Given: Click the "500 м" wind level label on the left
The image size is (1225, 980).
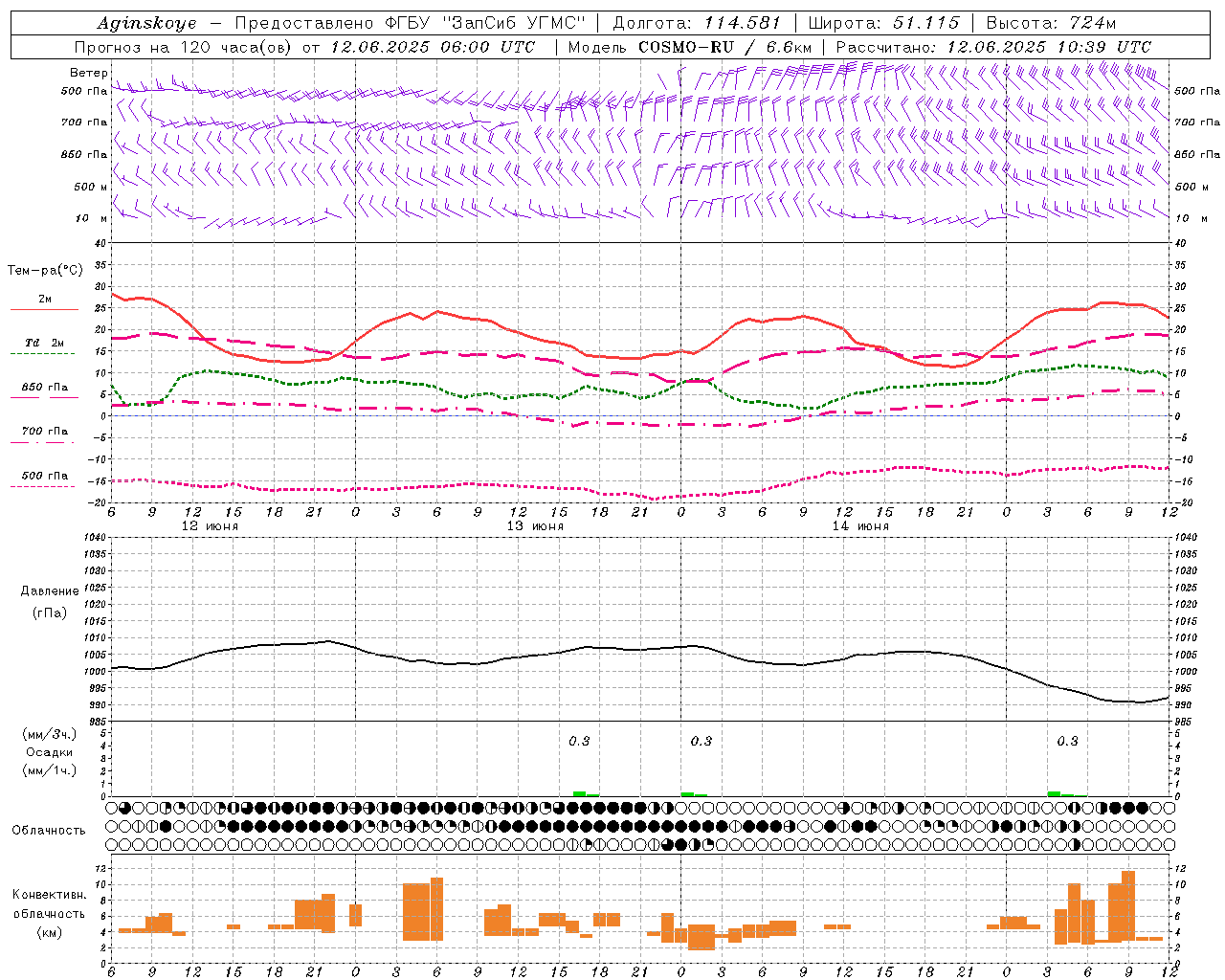Looking at the screenshot, I should [92, 187].
